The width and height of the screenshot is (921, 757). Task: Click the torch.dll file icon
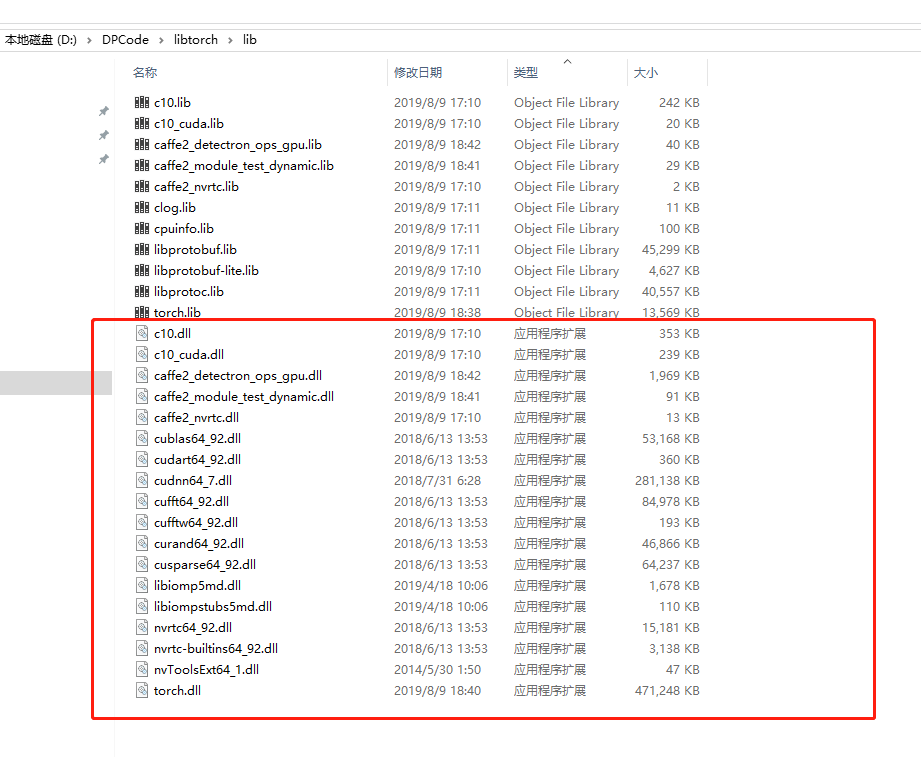click(x=141, y=691)
